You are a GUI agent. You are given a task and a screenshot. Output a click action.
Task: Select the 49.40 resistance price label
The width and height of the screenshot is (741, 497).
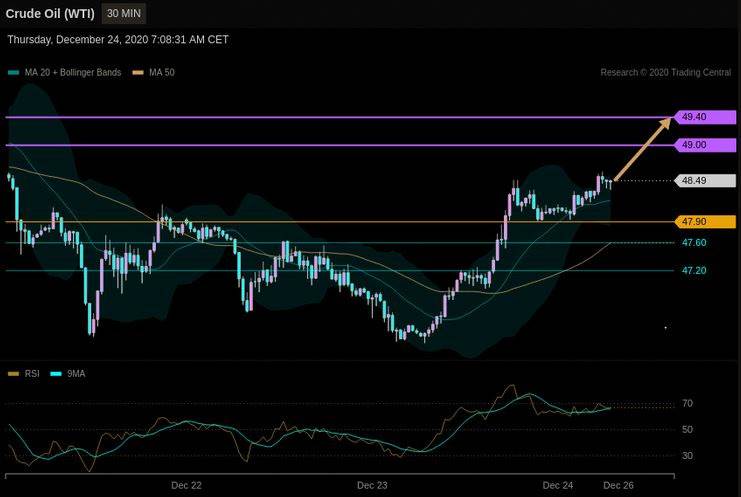click(x=705, y=117)
